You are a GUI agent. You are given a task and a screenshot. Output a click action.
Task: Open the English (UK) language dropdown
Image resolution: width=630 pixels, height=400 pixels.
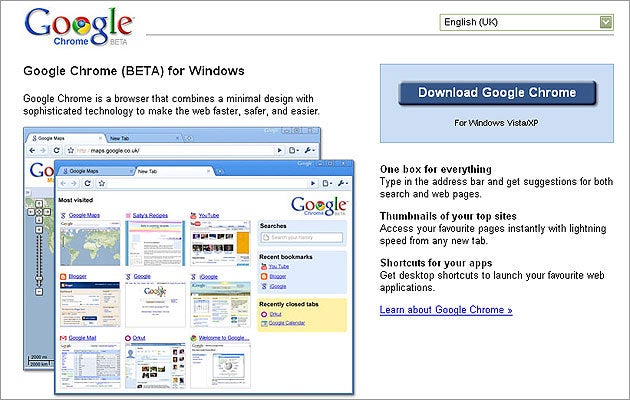(526, 22)
